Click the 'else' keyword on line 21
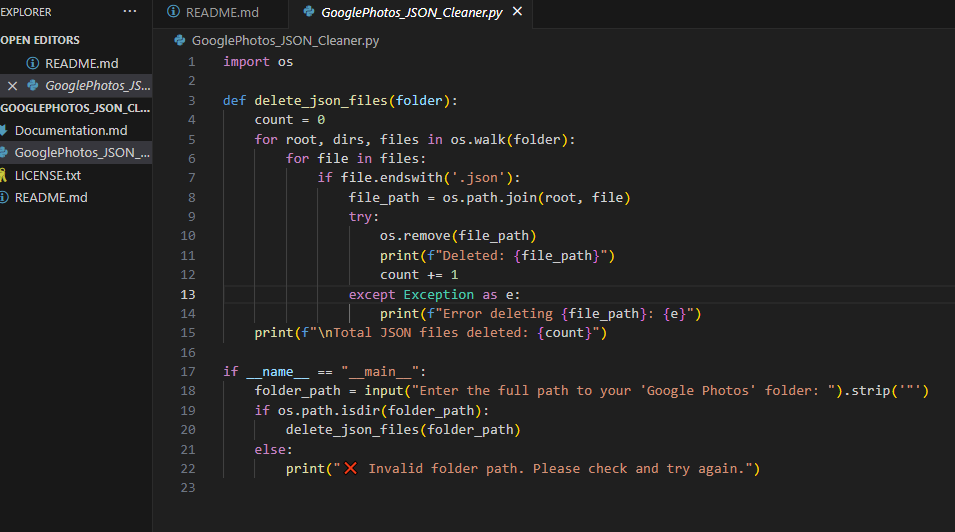955x532 pixels. (270, 449)
